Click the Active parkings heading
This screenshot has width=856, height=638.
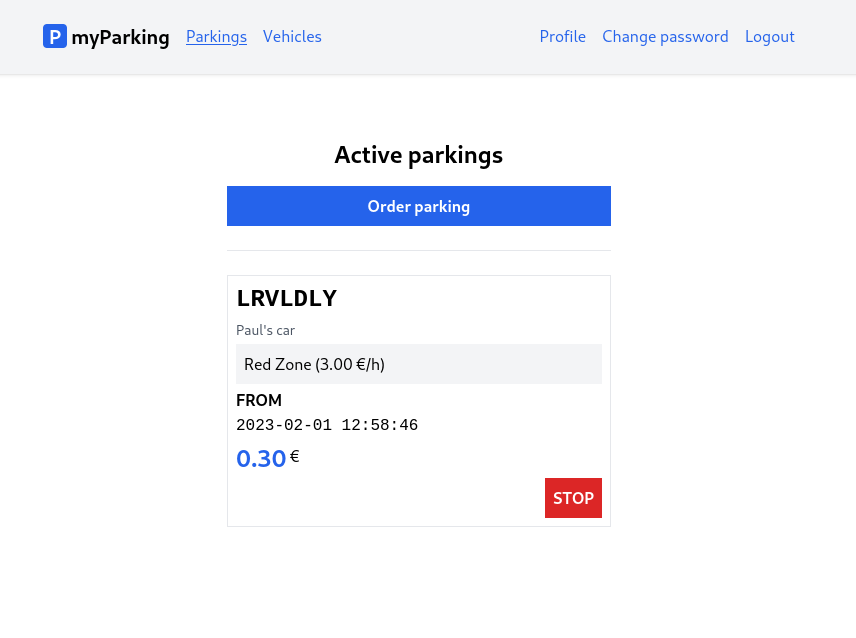pos(419,155)
